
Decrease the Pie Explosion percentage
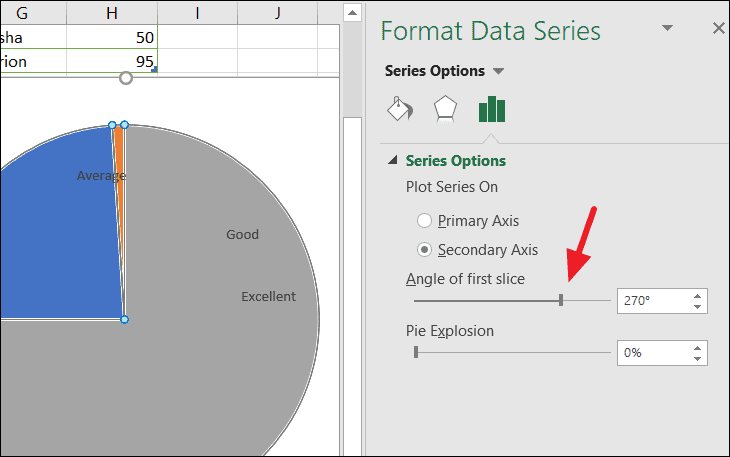[x=697, y=359]
